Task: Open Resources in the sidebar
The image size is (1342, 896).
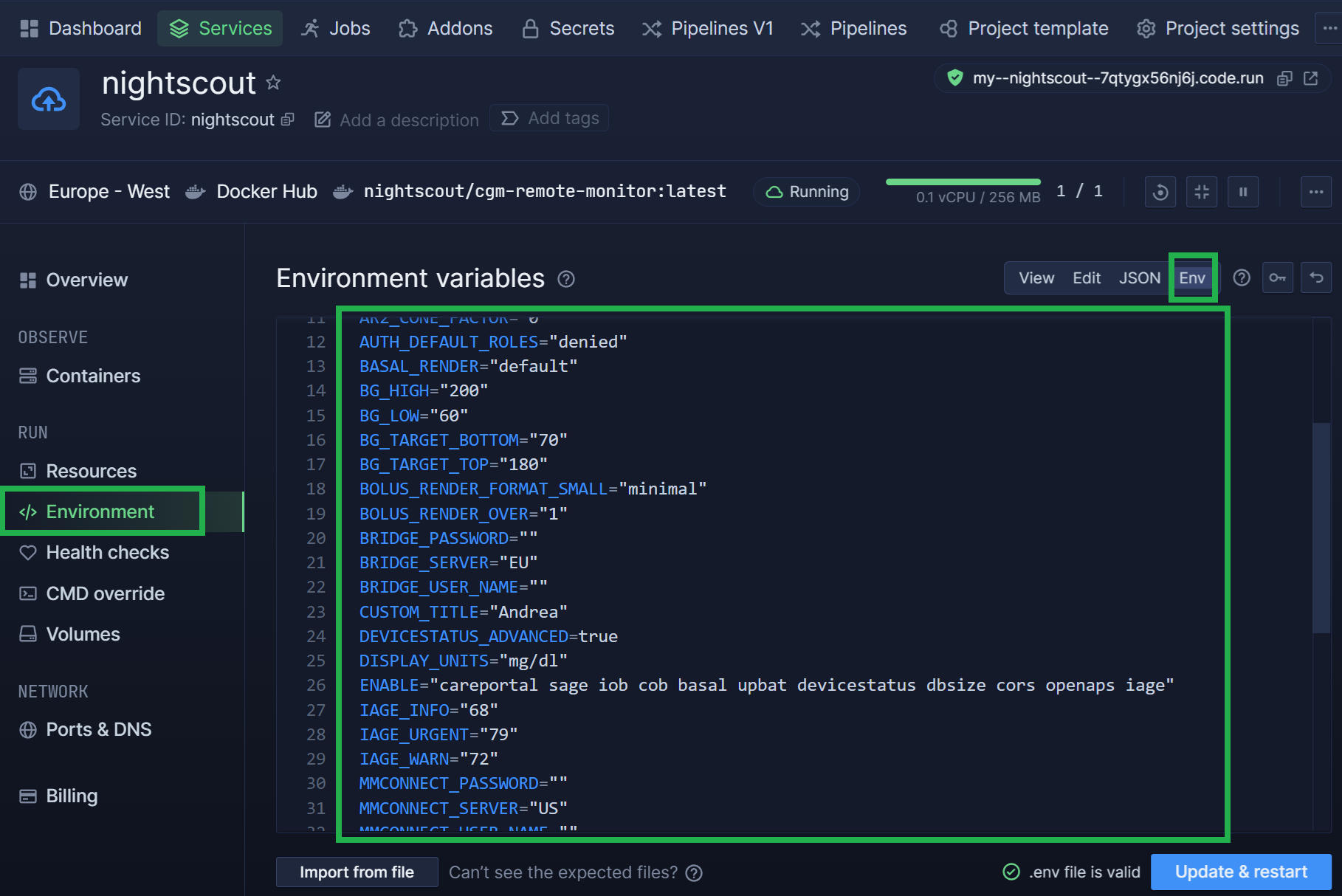Action: (78, 471)
